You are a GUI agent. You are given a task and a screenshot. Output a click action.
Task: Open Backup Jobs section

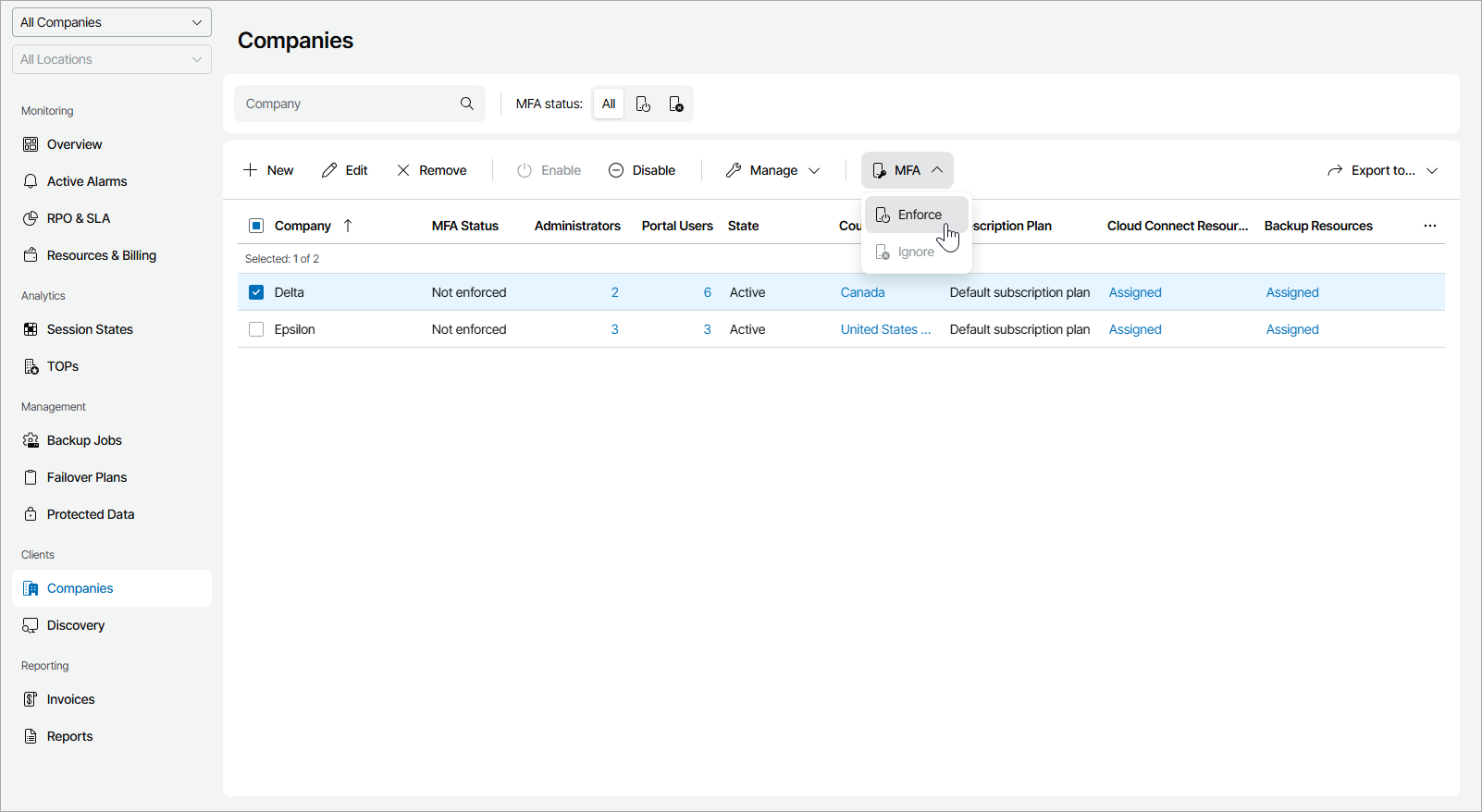click(x=112, y=440)
